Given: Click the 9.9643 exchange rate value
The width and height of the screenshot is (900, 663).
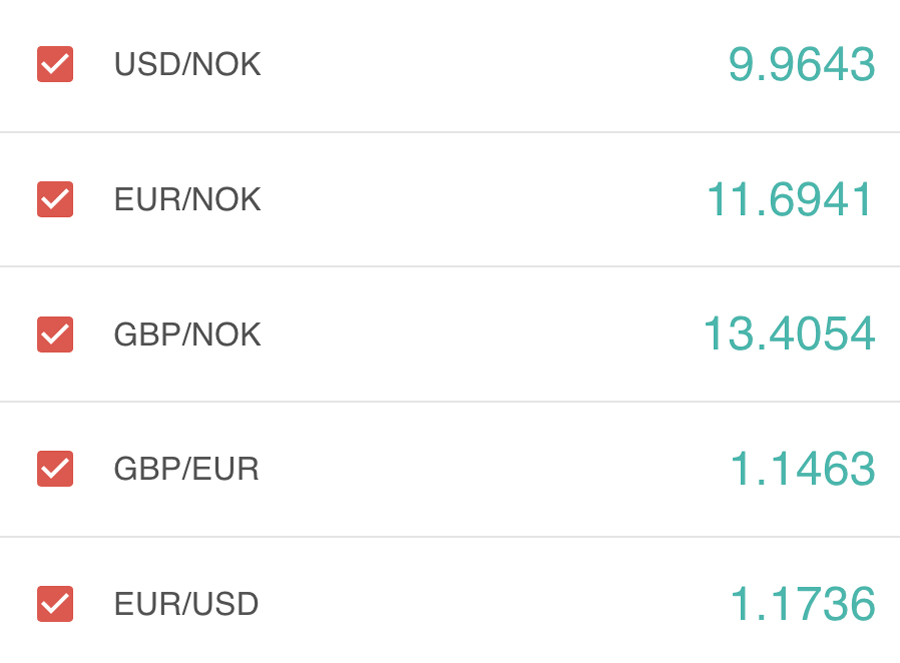Looking at the screenshot, I should tap(801, 65).
